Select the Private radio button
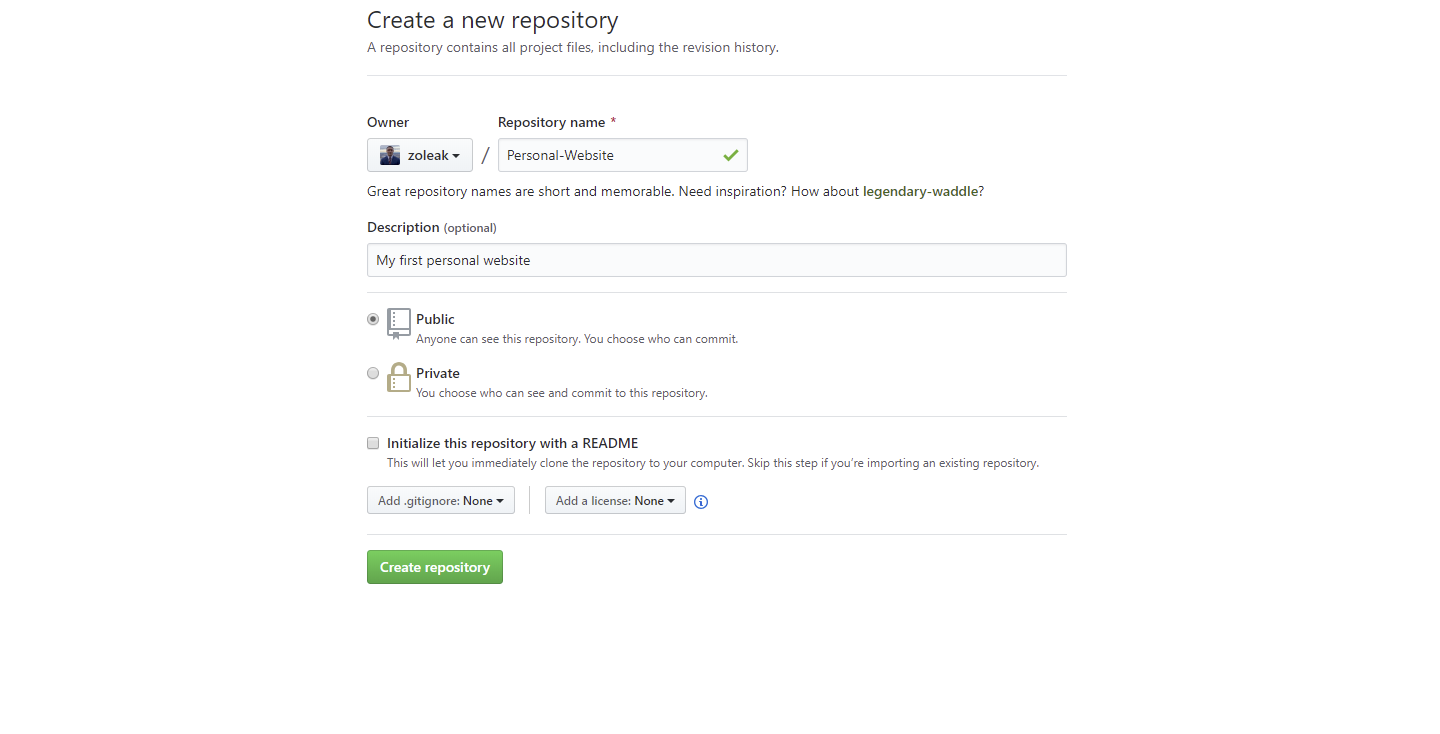The height and width of the screenshot is (734, 1440). (x=373, y=373)
